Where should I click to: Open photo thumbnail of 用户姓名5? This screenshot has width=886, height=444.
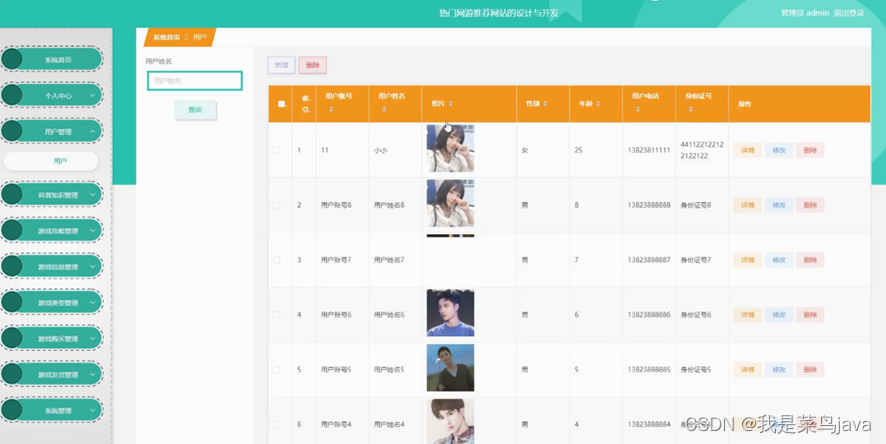(x=450, y=368)
